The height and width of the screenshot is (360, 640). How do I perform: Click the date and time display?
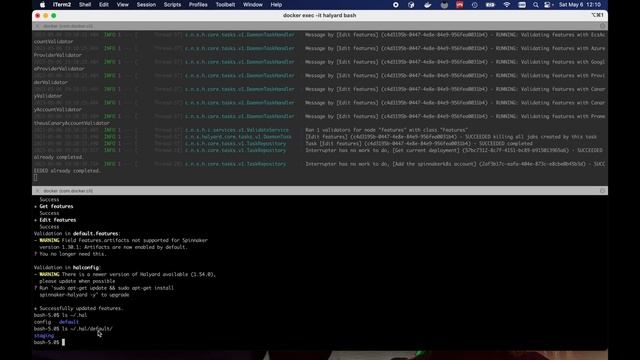[x=580, y=5]
